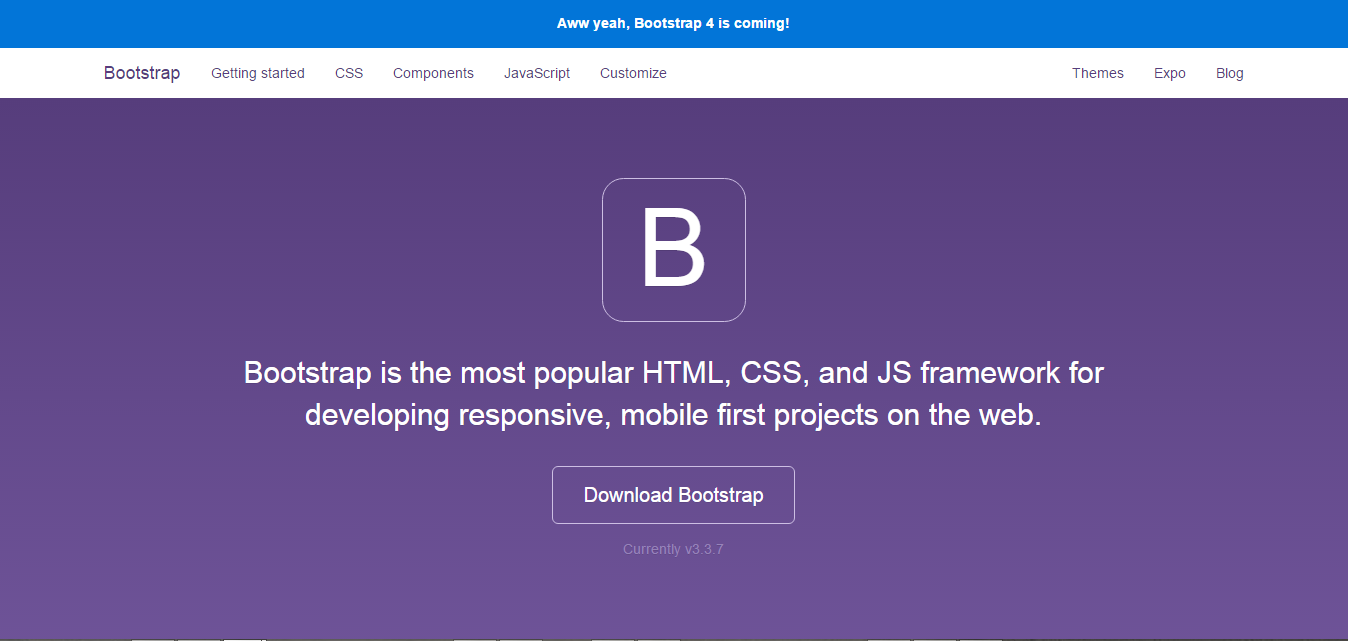Open the Getting started page

point(258,73)
